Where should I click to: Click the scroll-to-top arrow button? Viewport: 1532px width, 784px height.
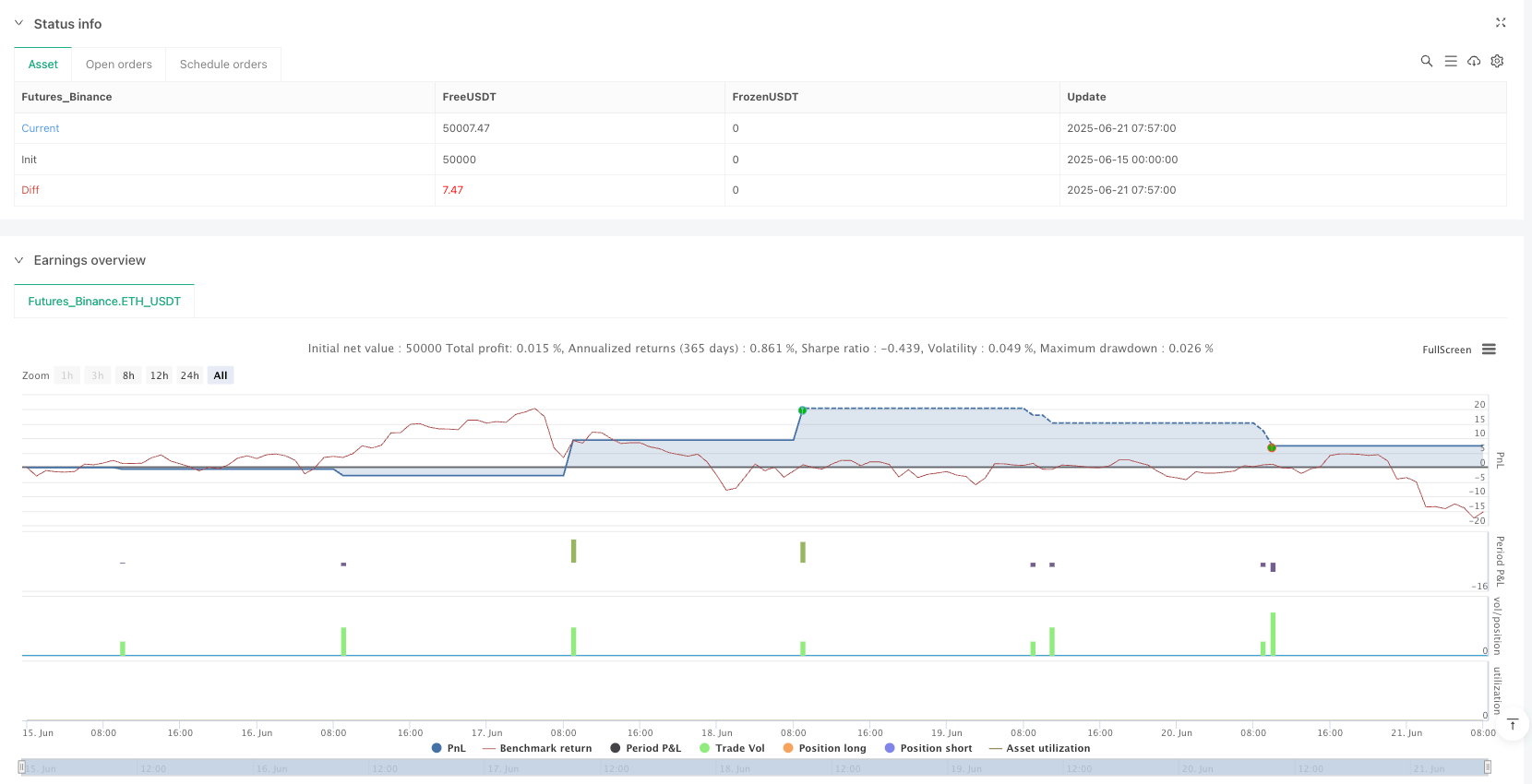pyautogui.click(x=1513, y=725)
